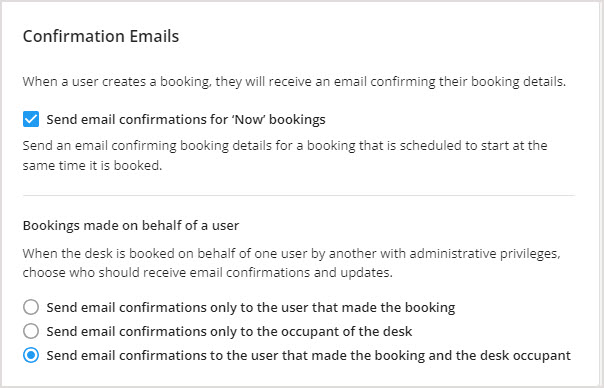Viewport: 604px width, 388px height.
Task: Click the 'same time it is booked.' text line
Action: (92, 165)
